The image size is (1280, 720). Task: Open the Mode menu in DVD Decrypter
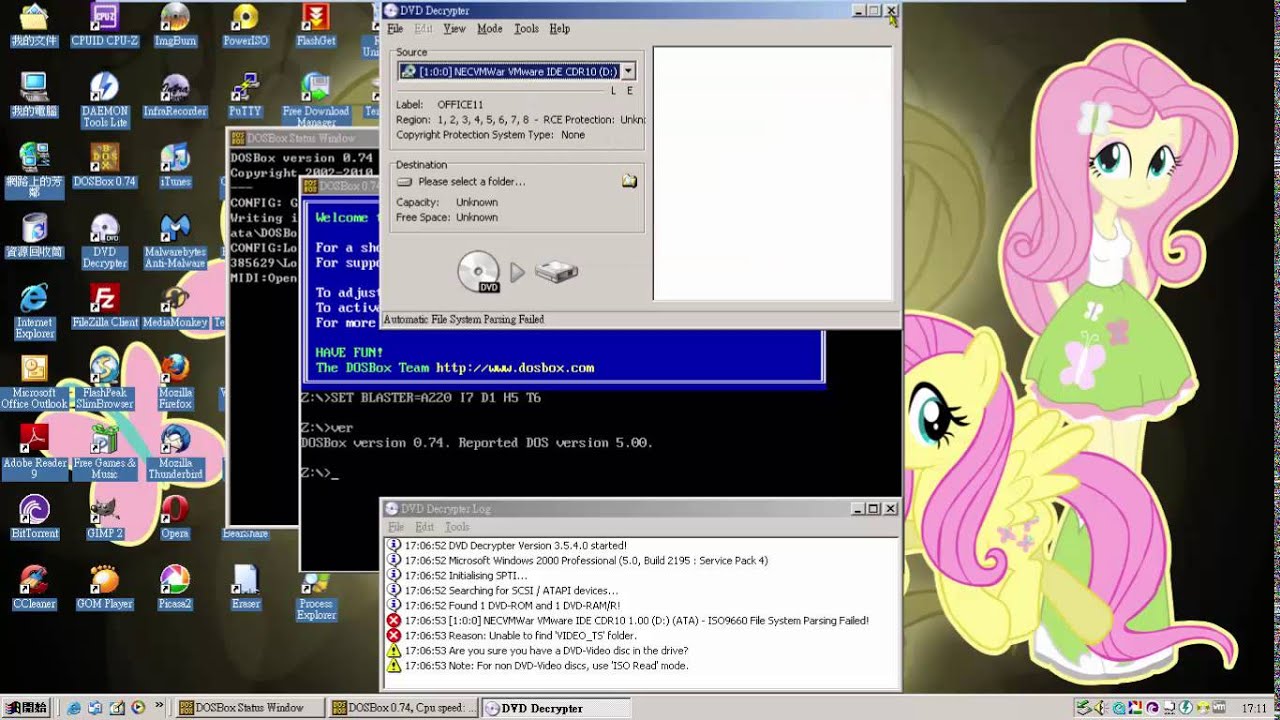pyautogui.click(x=489, y=29)
